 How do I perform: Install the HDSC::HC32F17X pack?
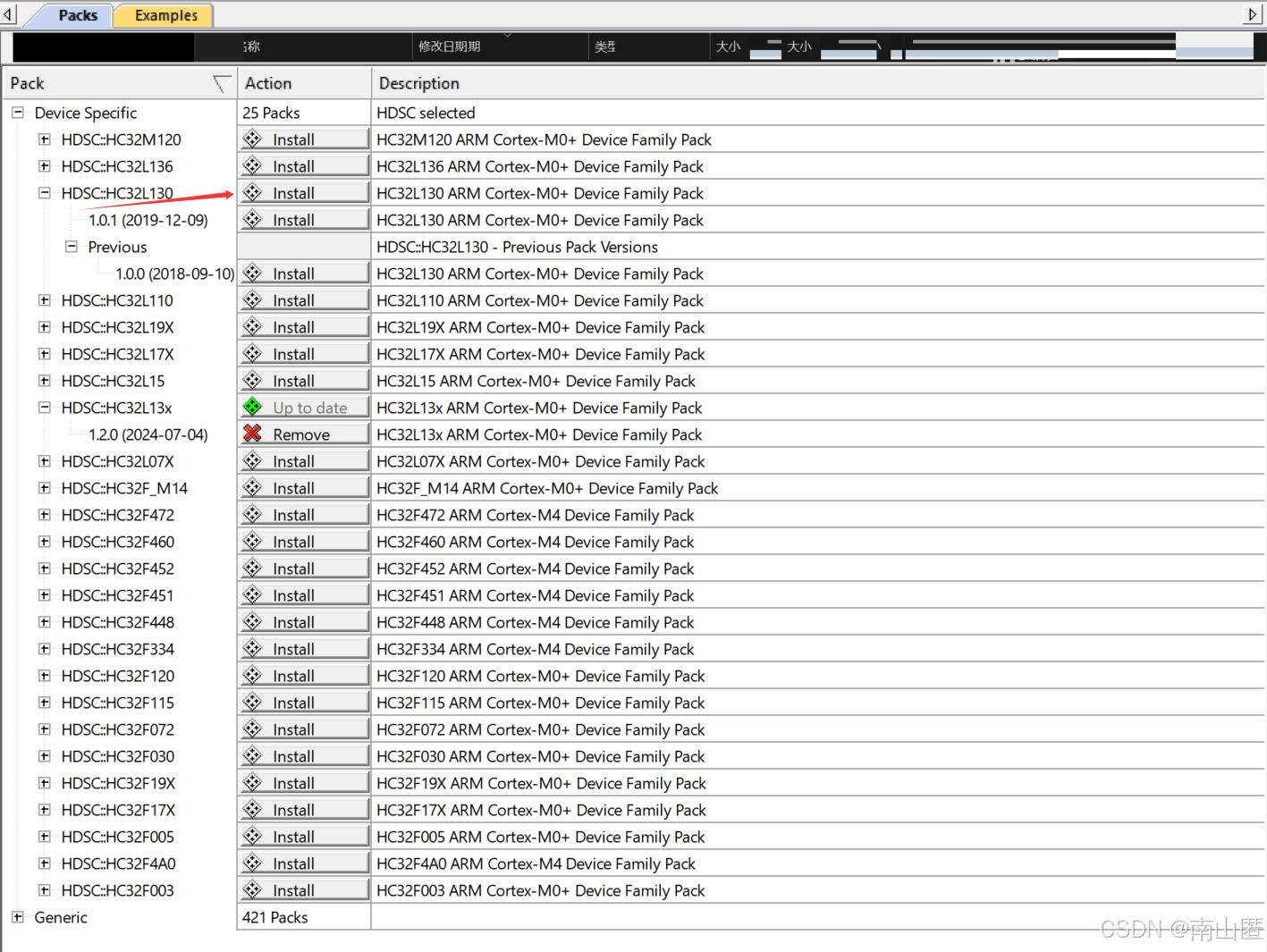(x=304, y=810)
